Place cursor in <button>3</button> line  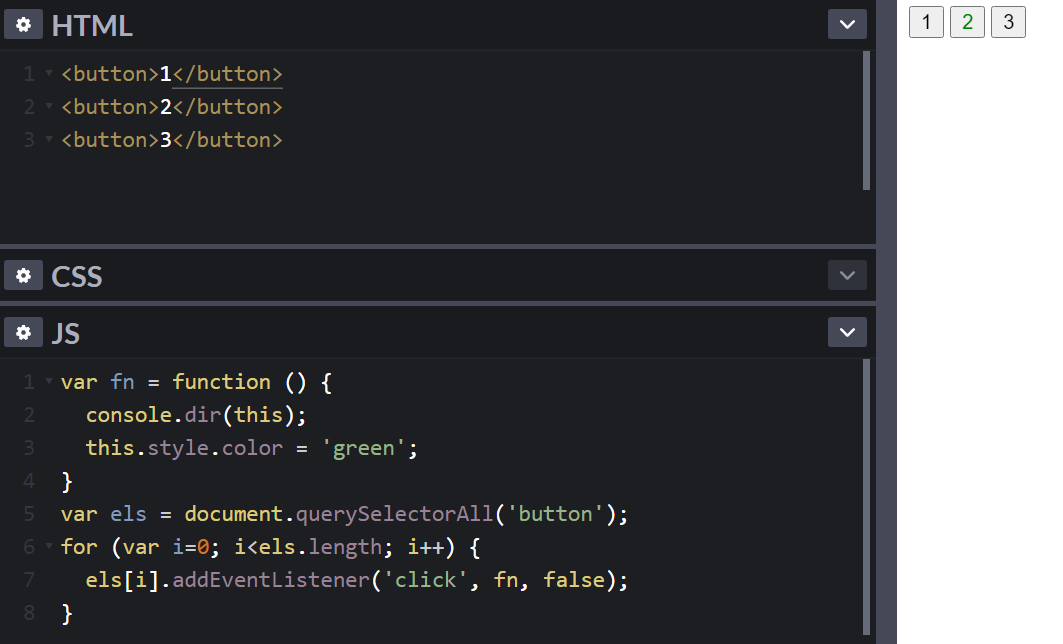pos(172,140)
